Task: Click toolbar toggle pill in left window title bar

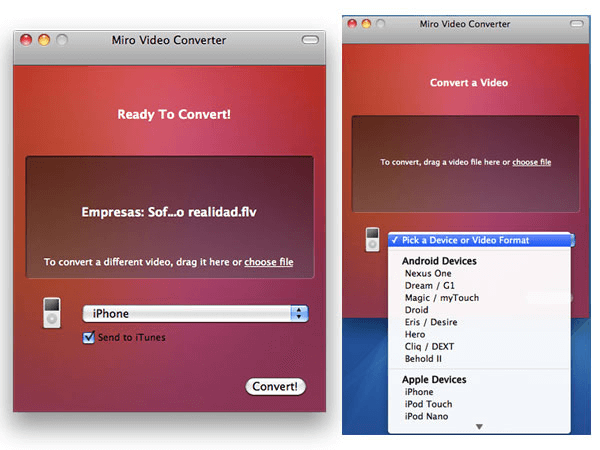Action: click(x=310, y=40)
